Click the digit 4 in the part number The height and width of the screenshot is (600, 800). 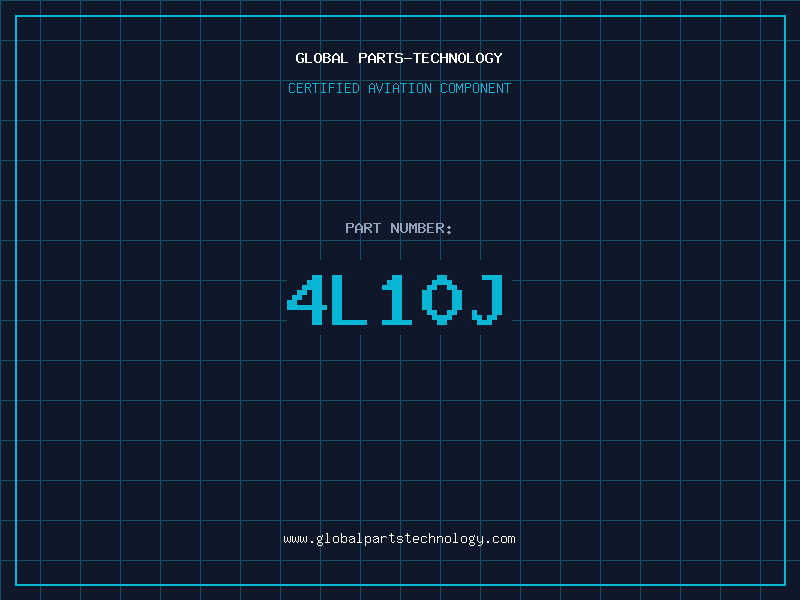307,300
